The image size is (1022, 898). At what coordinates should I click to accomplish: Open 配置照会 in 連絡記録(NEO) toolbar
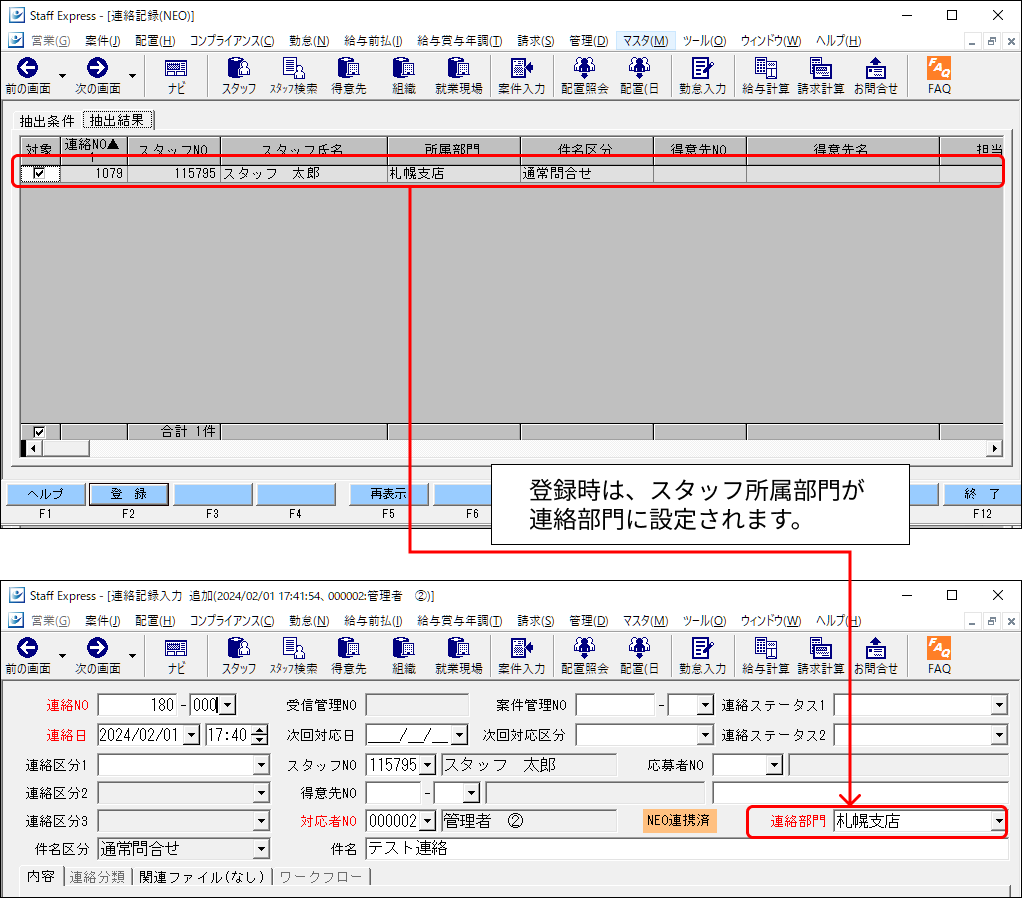pyautogui.click(x=585, y=76)
